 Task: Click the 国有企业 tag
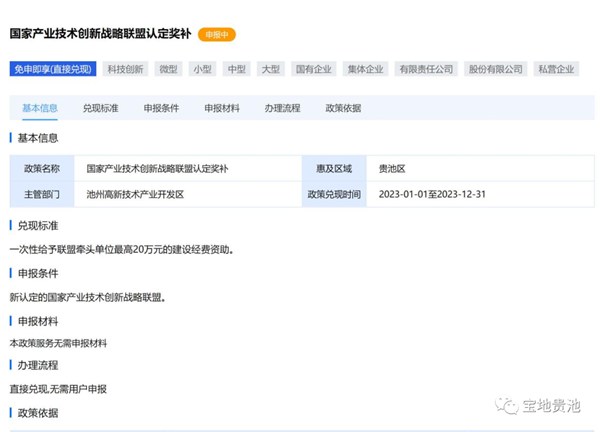click(x=314, y=69)
